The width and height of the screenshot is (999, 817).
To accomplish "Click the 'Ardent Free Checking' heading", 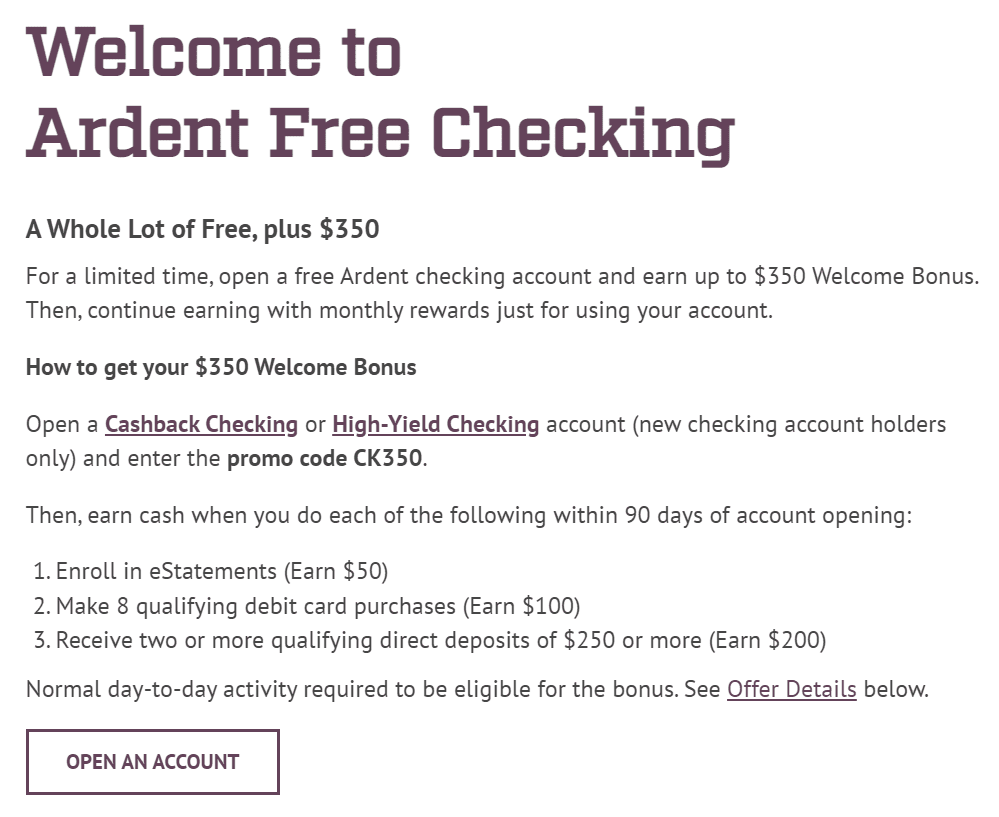I will tap(380, 134).
